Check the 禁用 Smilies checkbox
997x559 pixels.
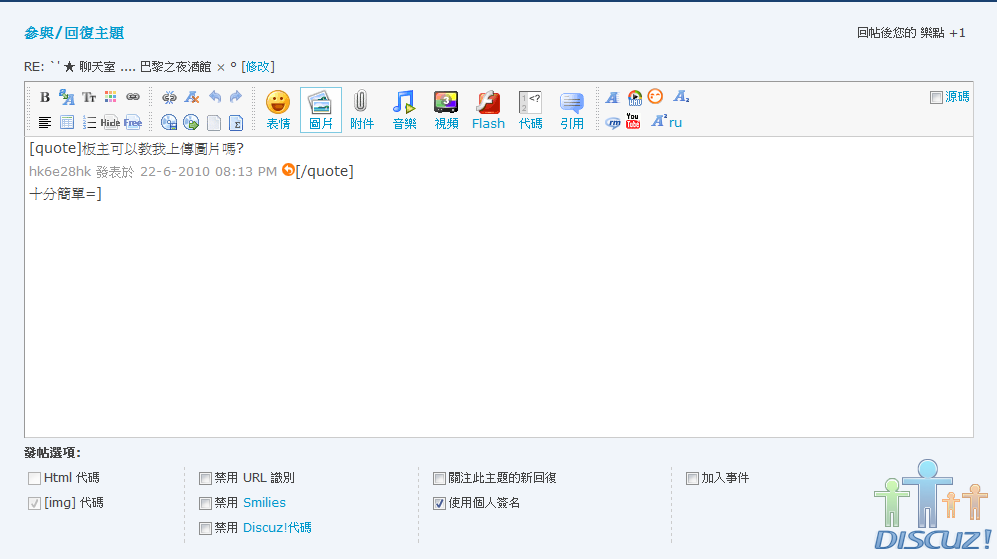pos(205,504)
